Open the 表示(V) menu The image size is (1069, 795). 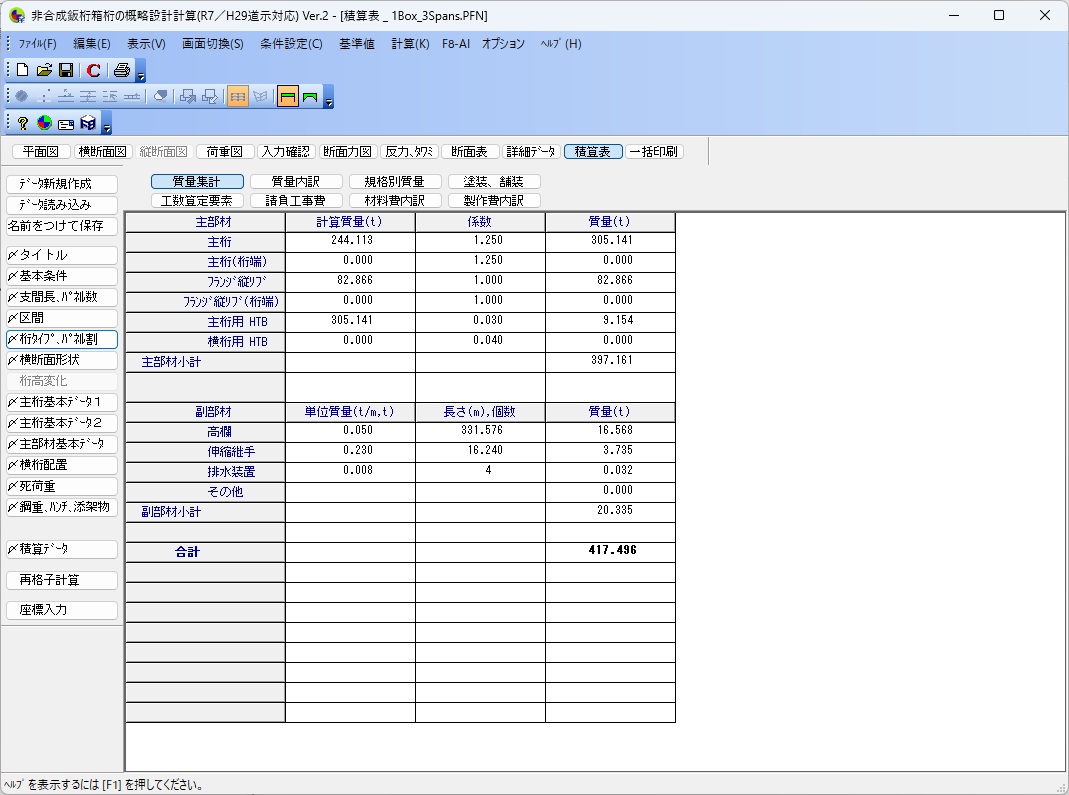(x=146, y=44)
